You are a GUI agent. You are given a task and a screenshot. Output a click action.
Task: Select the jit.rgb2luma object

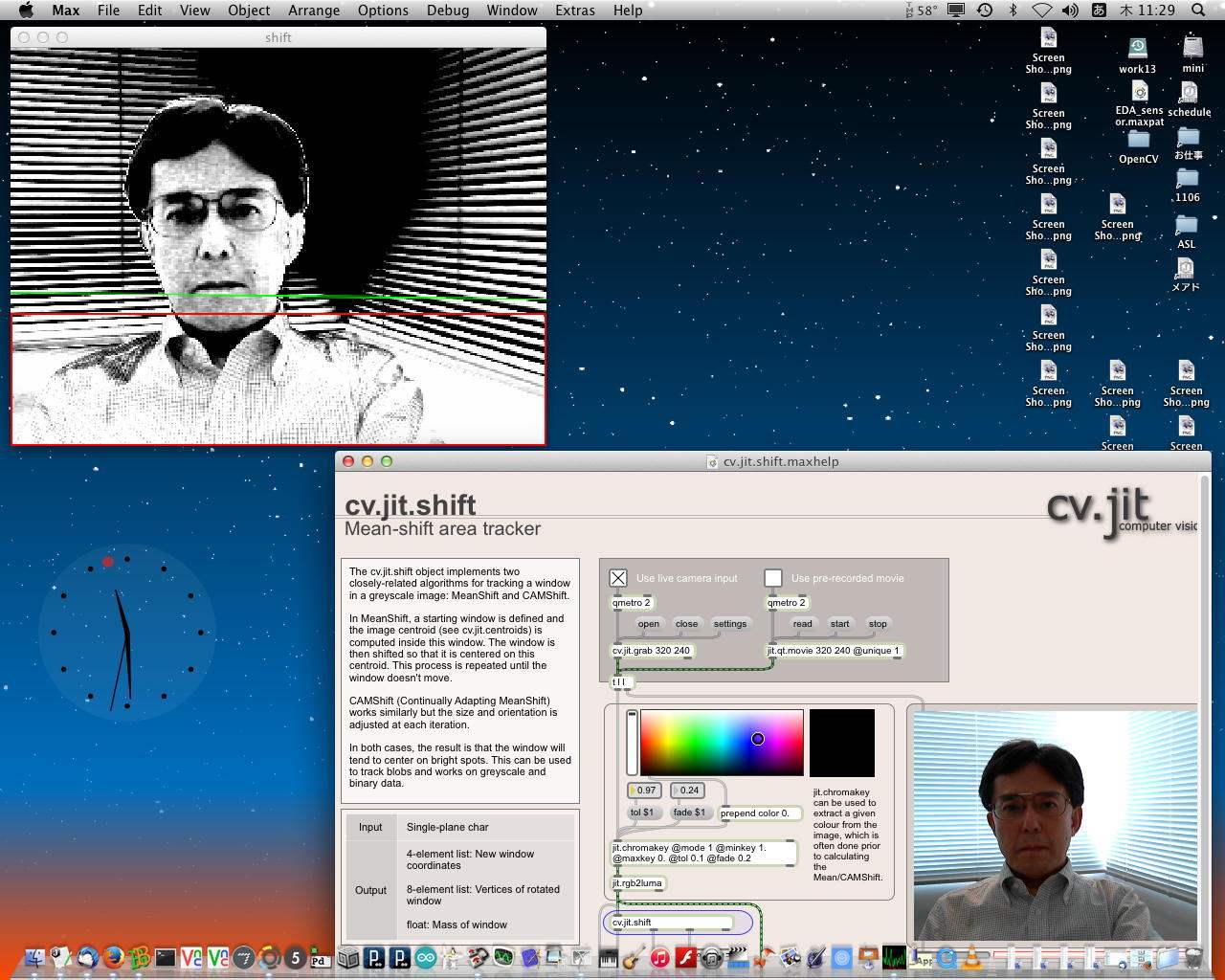637,883
